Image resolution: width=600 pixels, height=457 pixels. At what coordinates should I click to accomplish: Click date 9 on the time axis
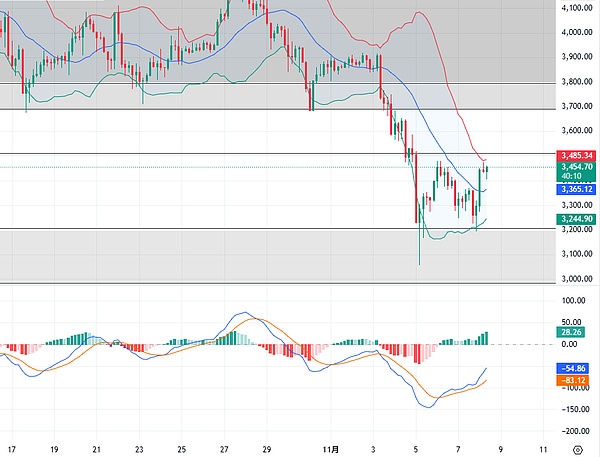(x=500, y=449)
